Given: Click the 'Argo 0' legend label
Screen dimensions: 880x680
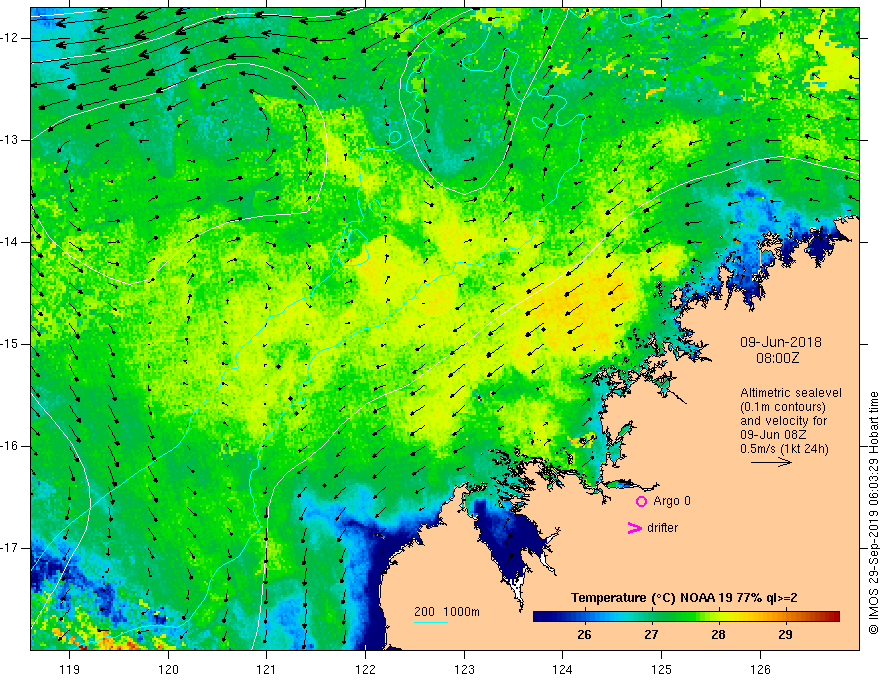Looking at the screenshot, I should click(x=672, y=501).
